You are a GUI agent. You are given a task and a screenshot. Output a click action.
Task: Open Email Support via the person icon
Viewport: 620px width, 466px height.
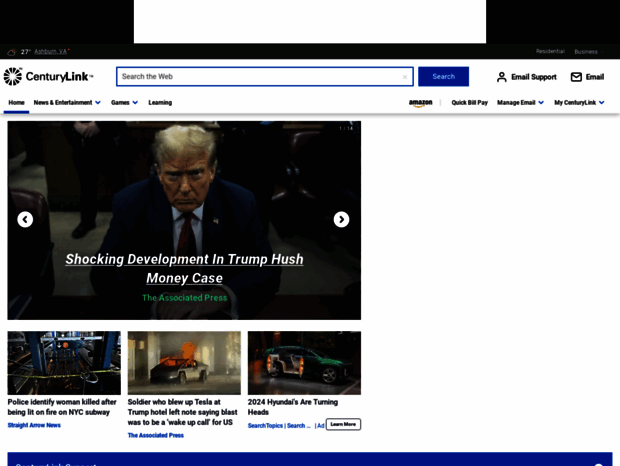tap(502, 77)
